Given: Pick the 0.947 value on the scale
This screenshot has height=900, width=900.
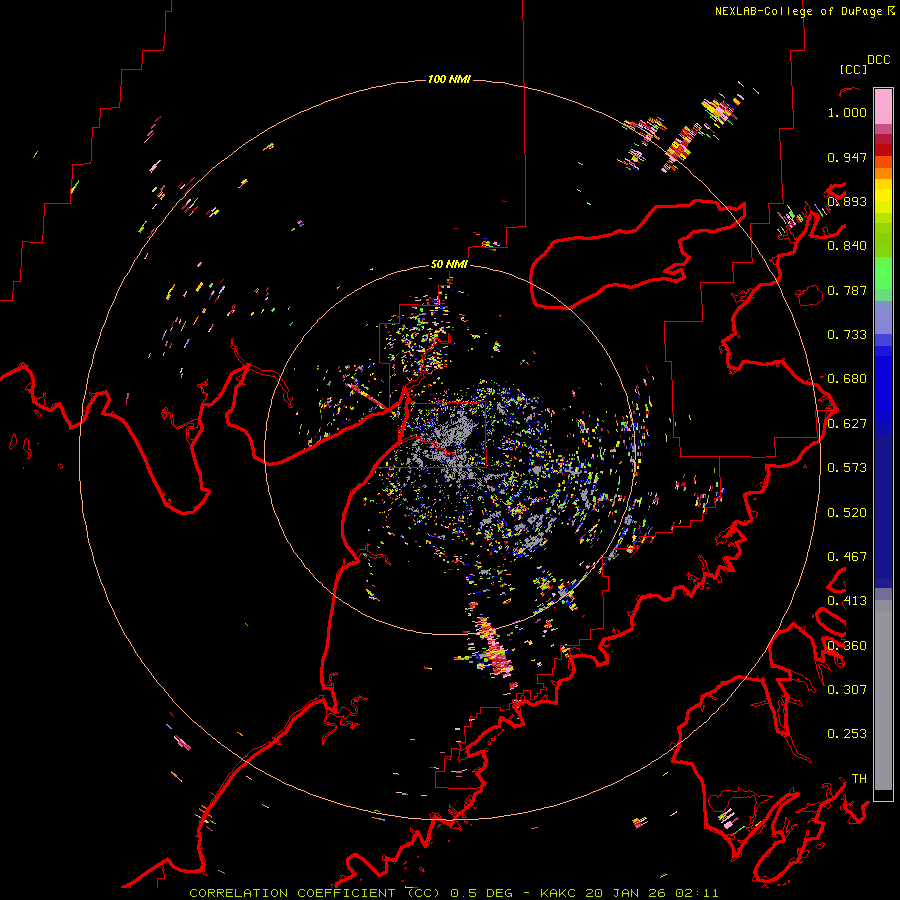Looking at the screenshot, I should [x=847, y=157].
